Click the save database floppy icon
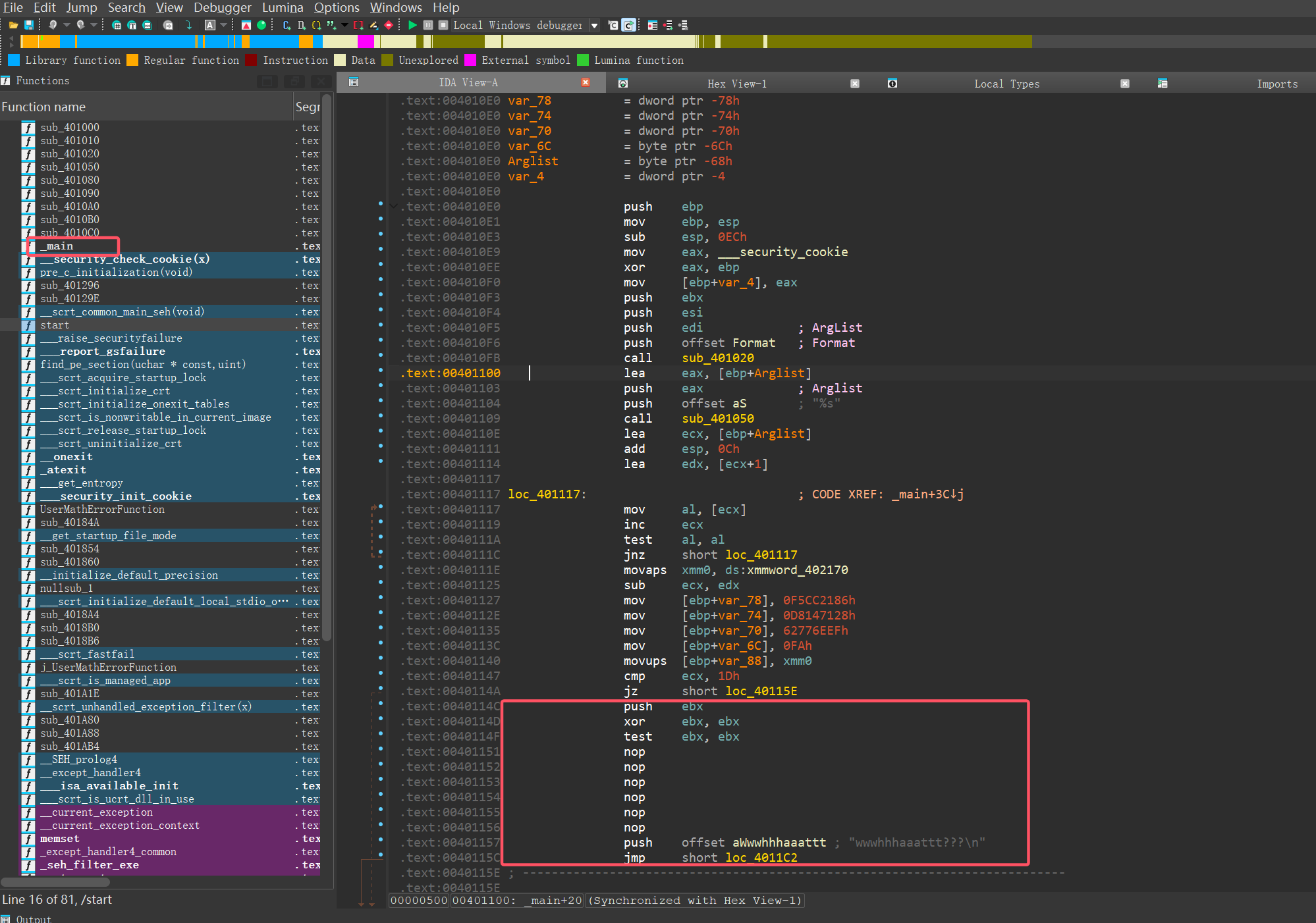The height and width of the screenshot is (923, 1316). pos(29,25)
